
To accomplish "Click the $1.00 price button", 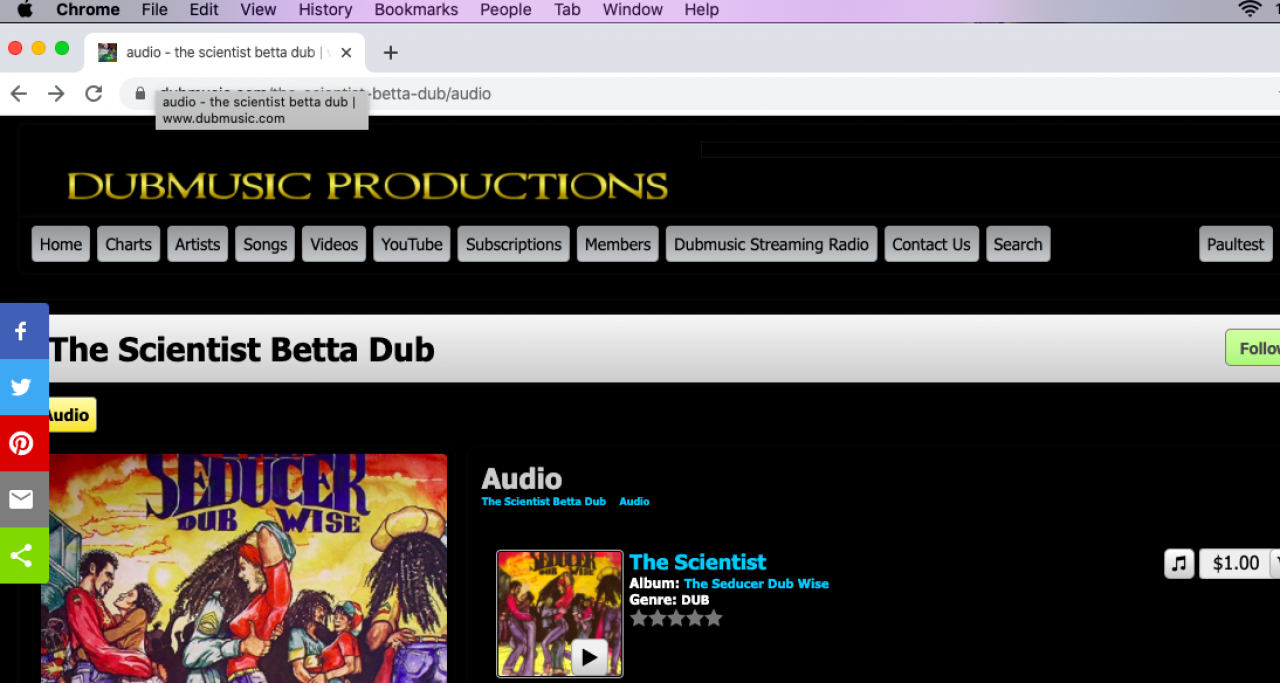I will [x=1236, y=563].
